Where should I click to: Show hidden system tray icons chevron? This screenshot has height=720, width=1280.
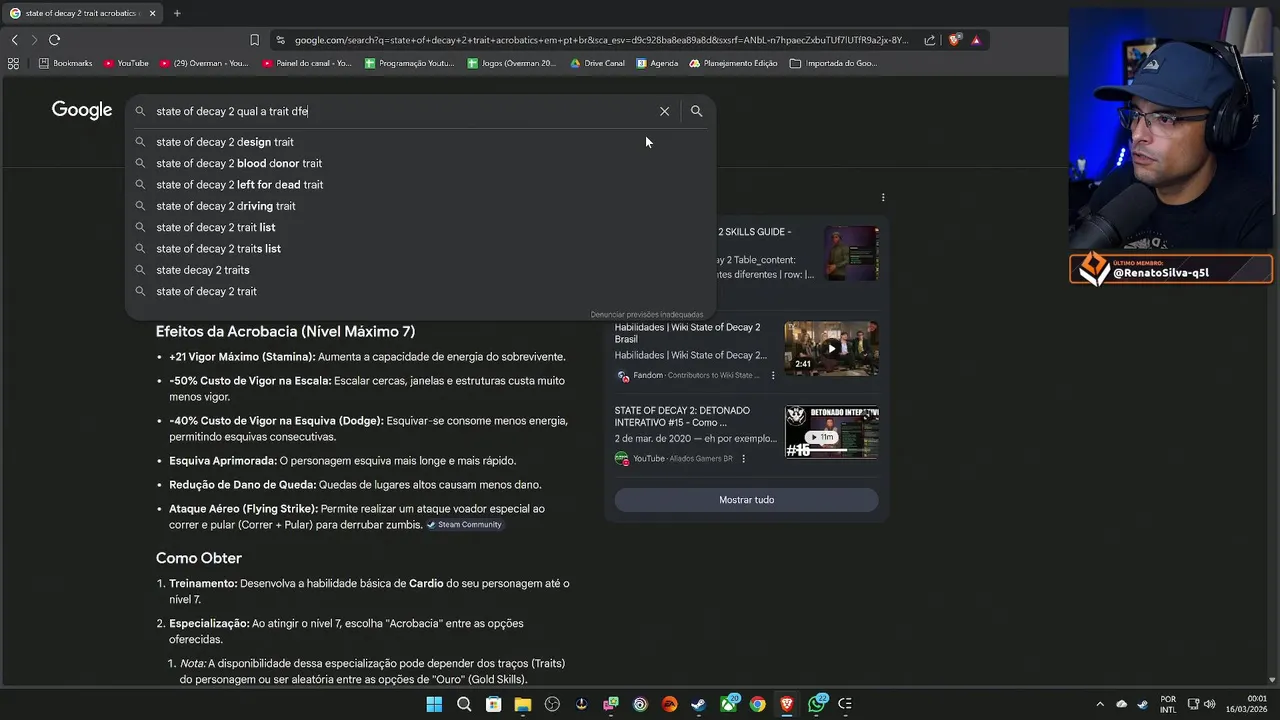(x=1100, y=704)
